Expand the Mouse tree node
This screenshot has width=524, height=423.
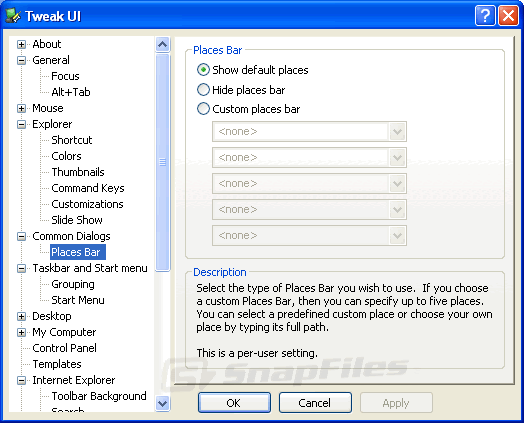(21, 108)
